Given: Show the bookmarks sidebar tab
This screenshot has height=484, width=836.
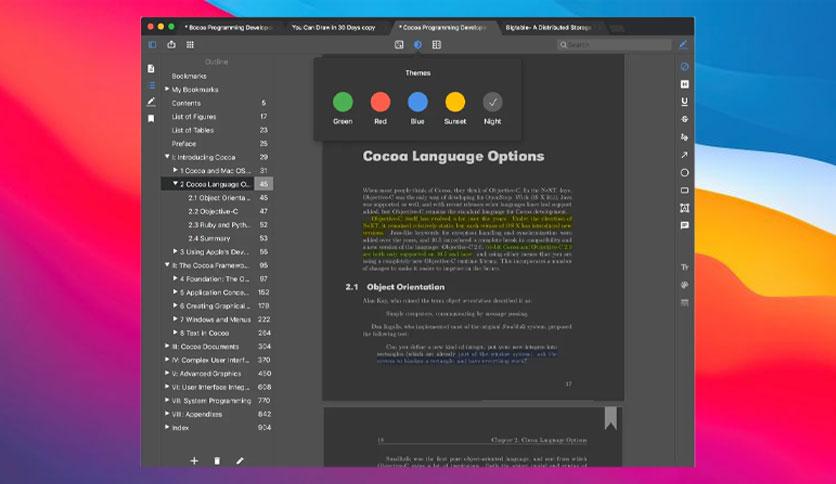Looking at the screenshot, I should click(151, 118).
